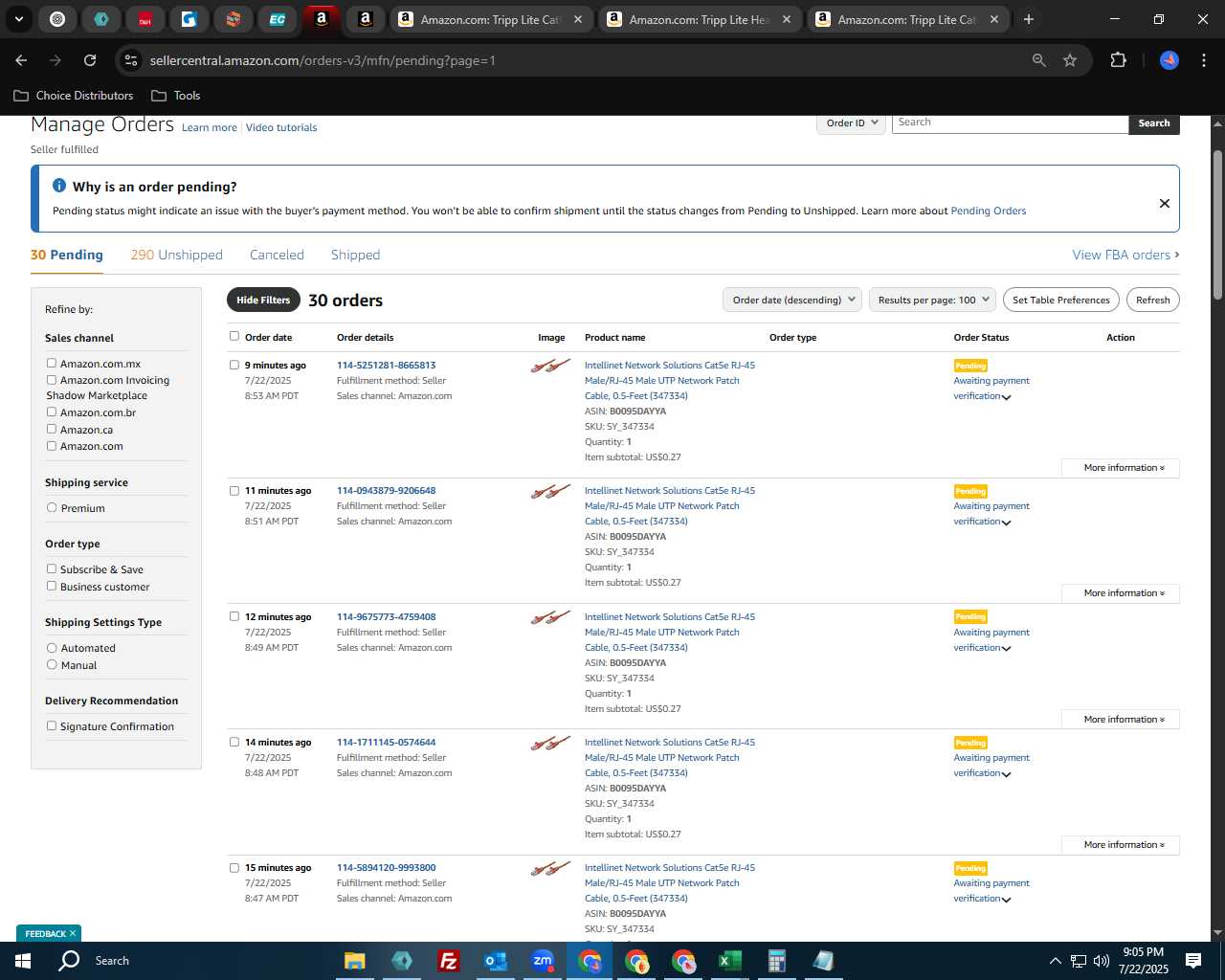The image size is (1225, 980).
Task: Select the Automated shipping settings radio
Action: coord(52,647)
